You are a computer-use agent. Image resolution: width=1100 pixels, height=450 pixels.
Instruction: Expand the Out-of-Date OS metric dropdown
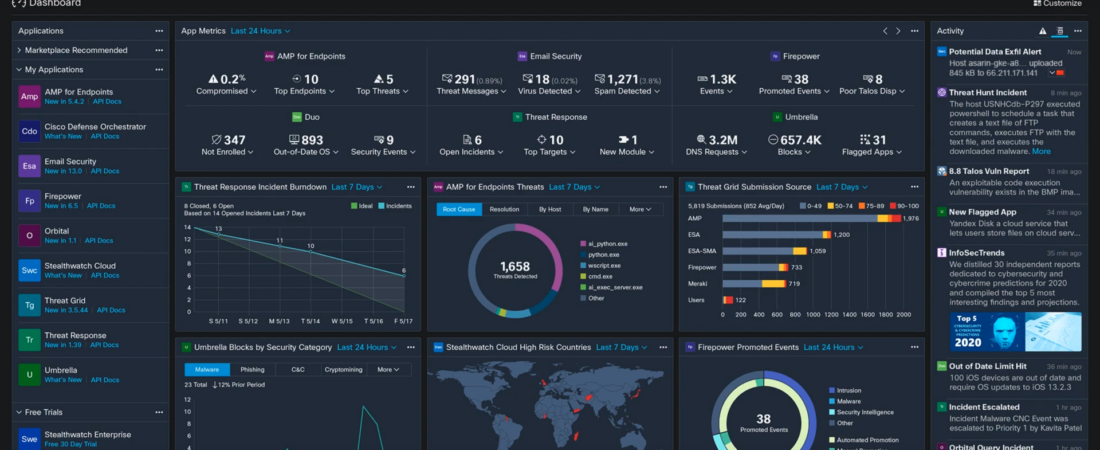pos(306,152)
